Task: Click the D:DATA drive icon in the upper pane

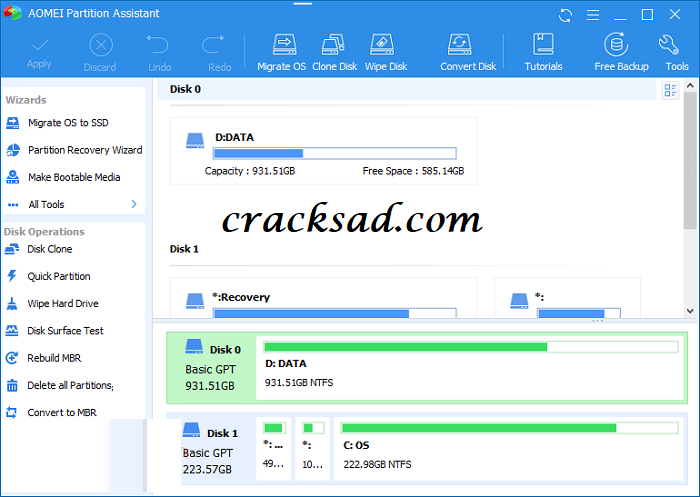Action: [195, 140]
